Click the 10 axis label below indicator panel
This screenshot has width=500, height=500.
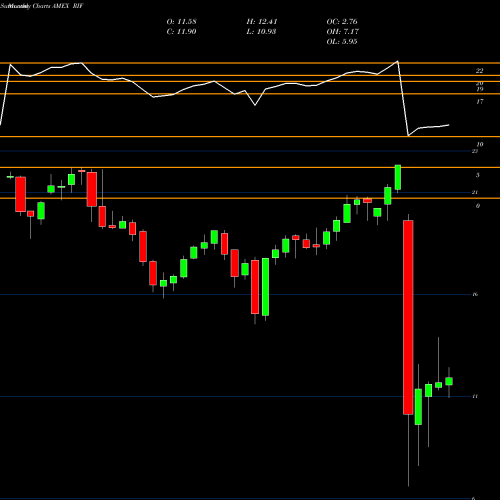[479, 144]
